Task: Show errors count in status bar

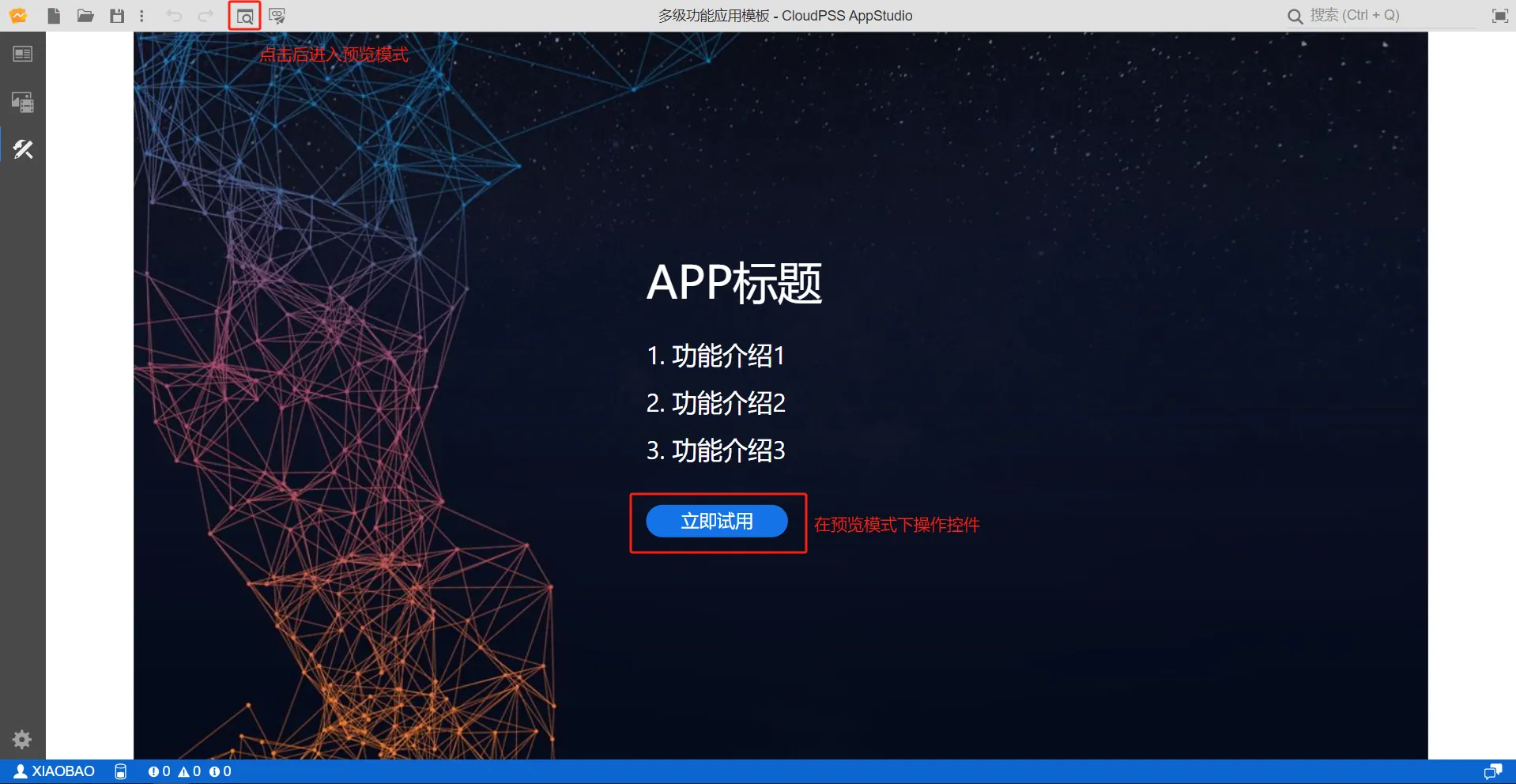Action: pos(159,771)
